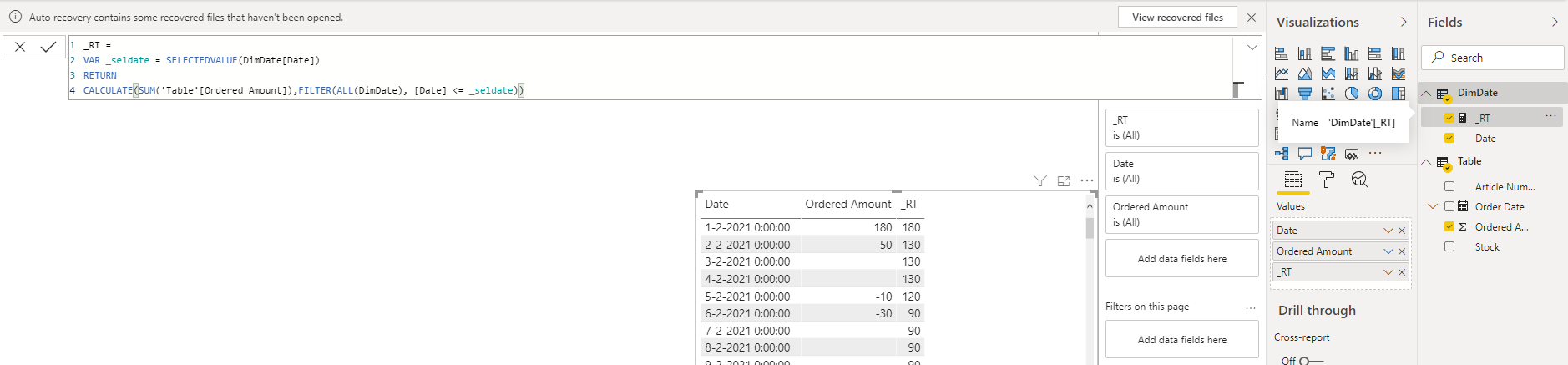Viewport: 1568px width, 365px height.
Task: Check the Article Num... field checkbox
Action: click(1449, 186)
